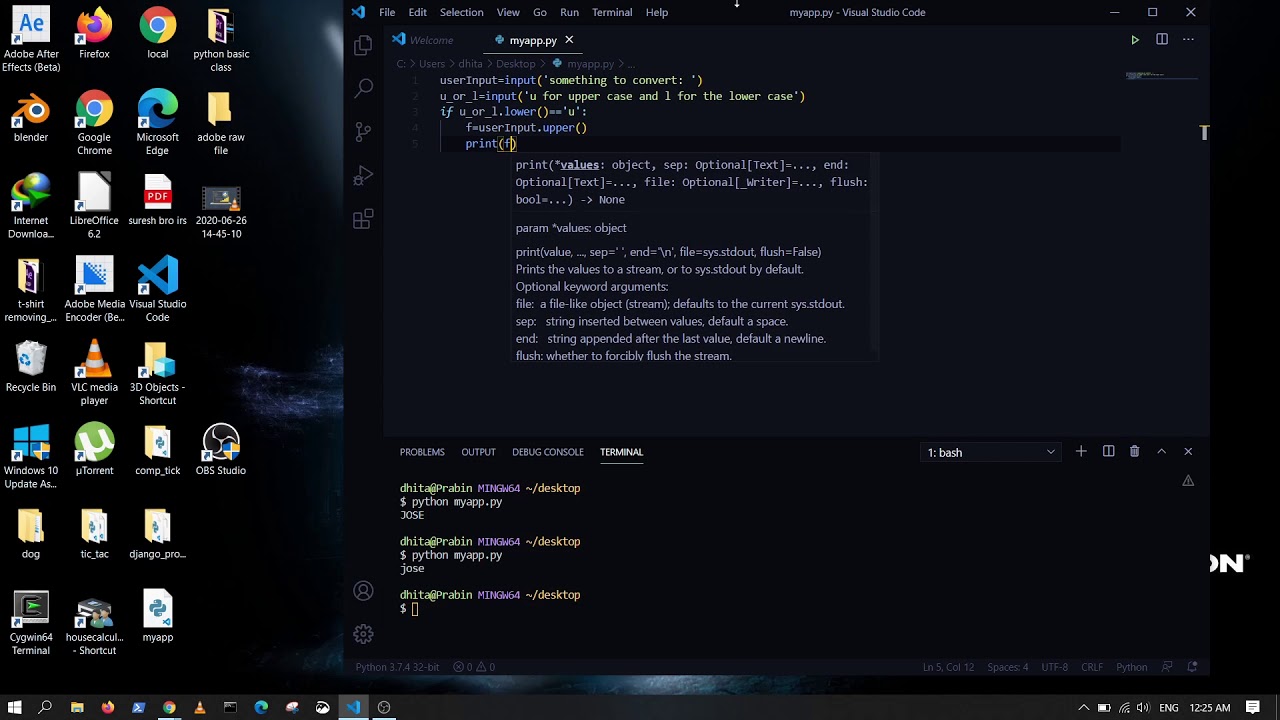Split the editor to the right
Viewport: 1280px width, 720px height.
coord(1162,40)
